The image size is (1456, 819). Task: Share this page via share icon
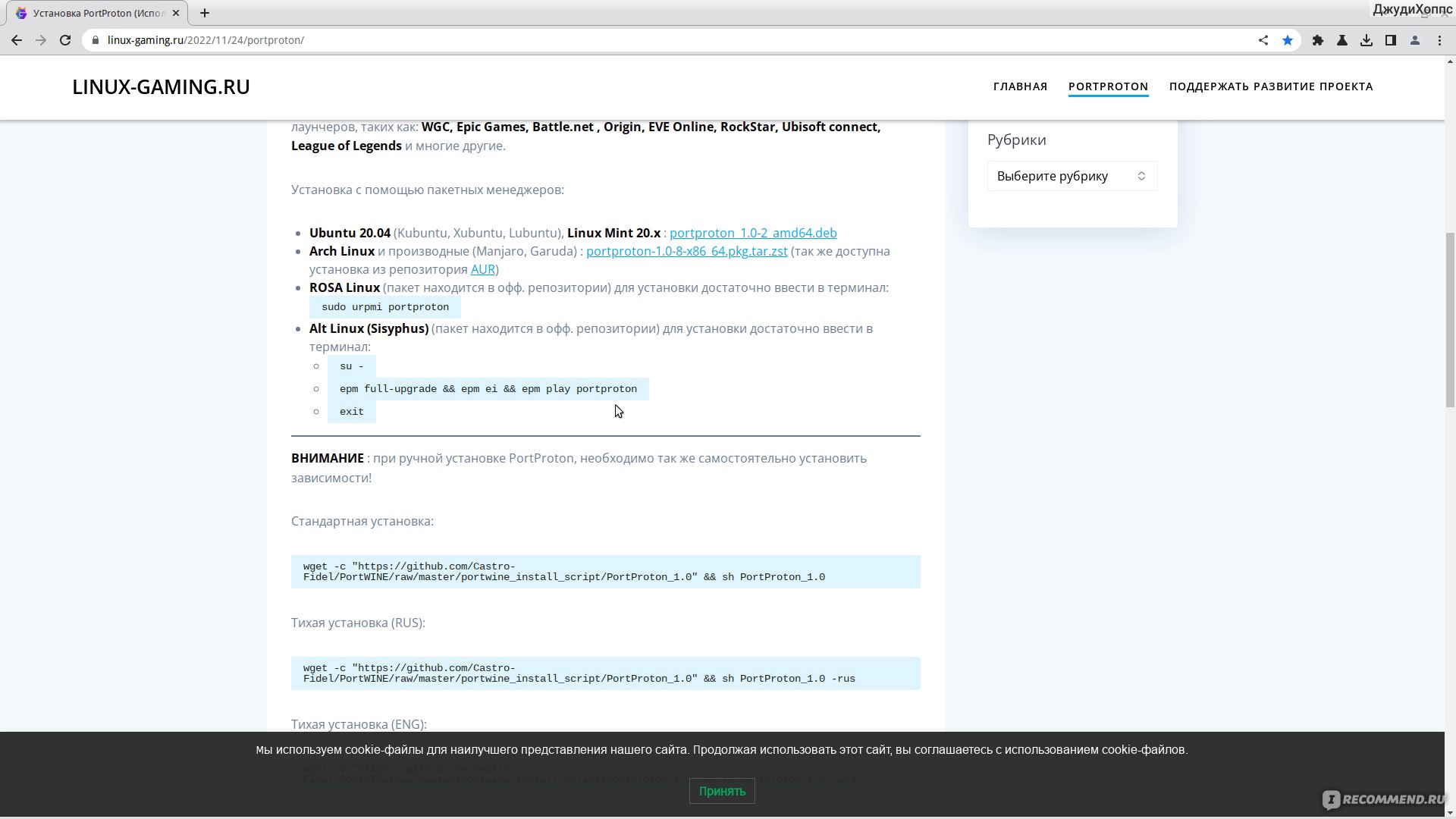pyautogui.click(x=1263, y=40)
